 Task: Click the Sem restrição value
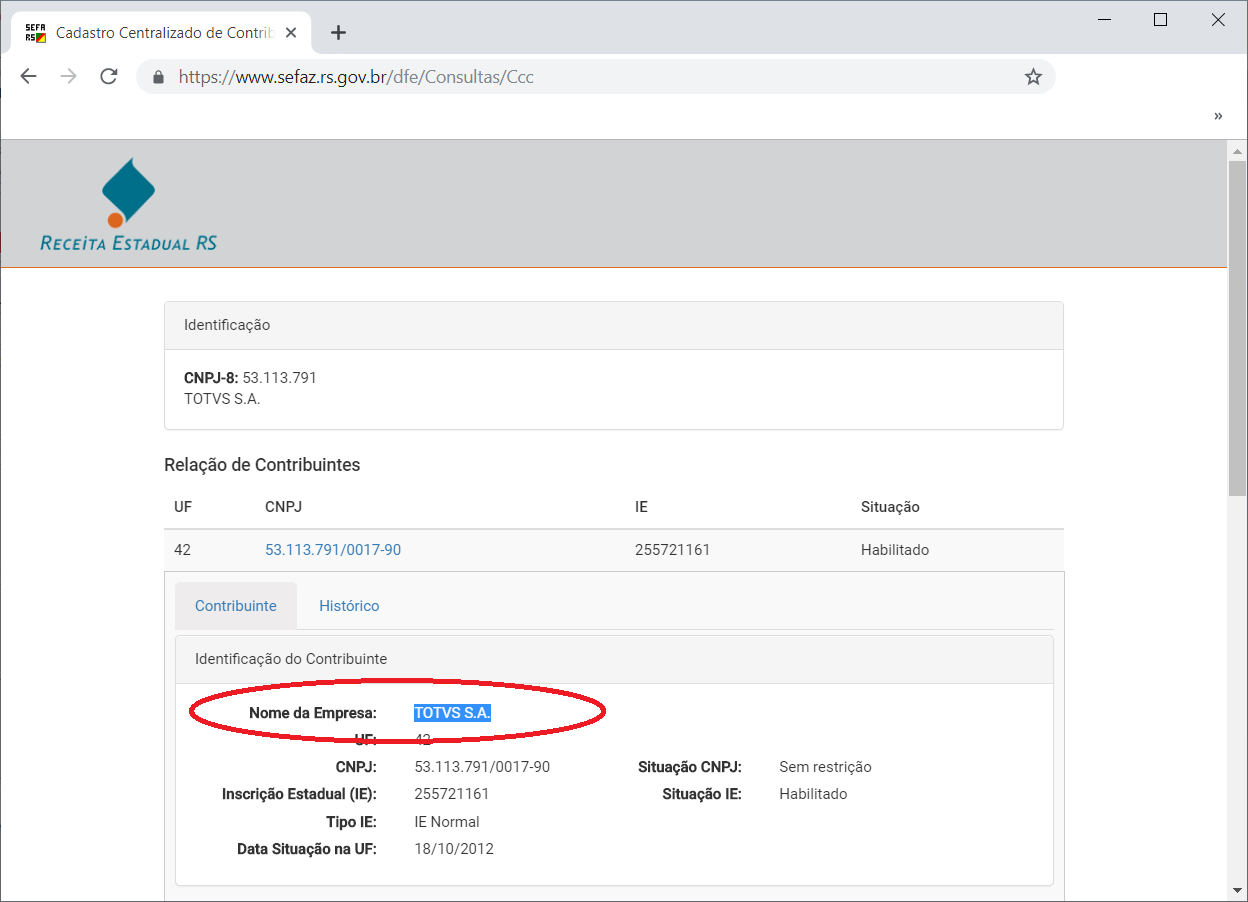(825, 767)
